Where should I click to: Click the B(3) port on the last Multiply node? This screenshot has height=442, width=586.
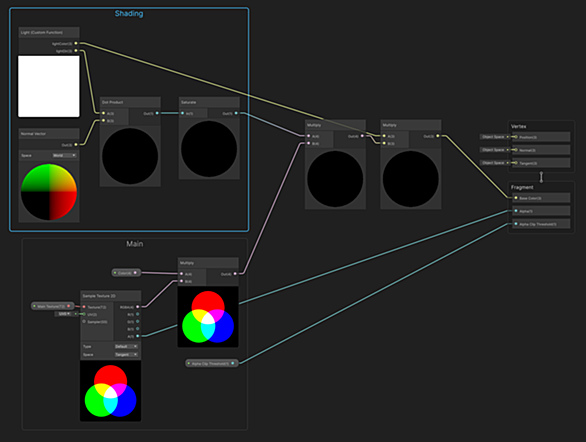[384, 143]
